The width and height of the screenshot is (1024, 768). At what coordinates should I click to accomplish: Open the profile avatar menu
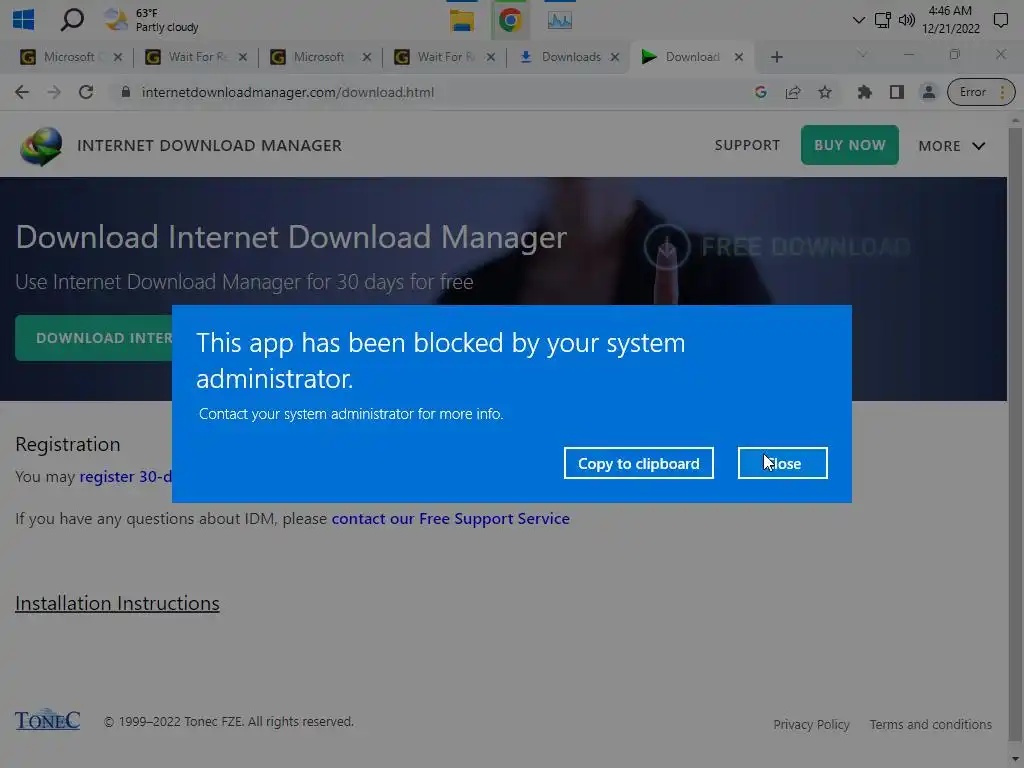pos(928,92)
